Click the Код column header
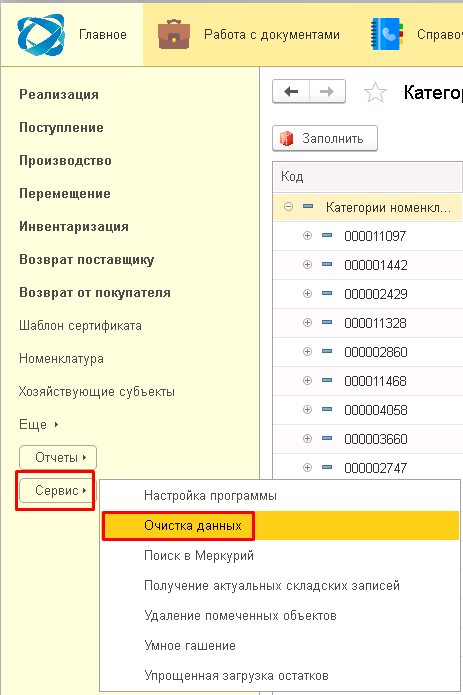 click(367, 176)
